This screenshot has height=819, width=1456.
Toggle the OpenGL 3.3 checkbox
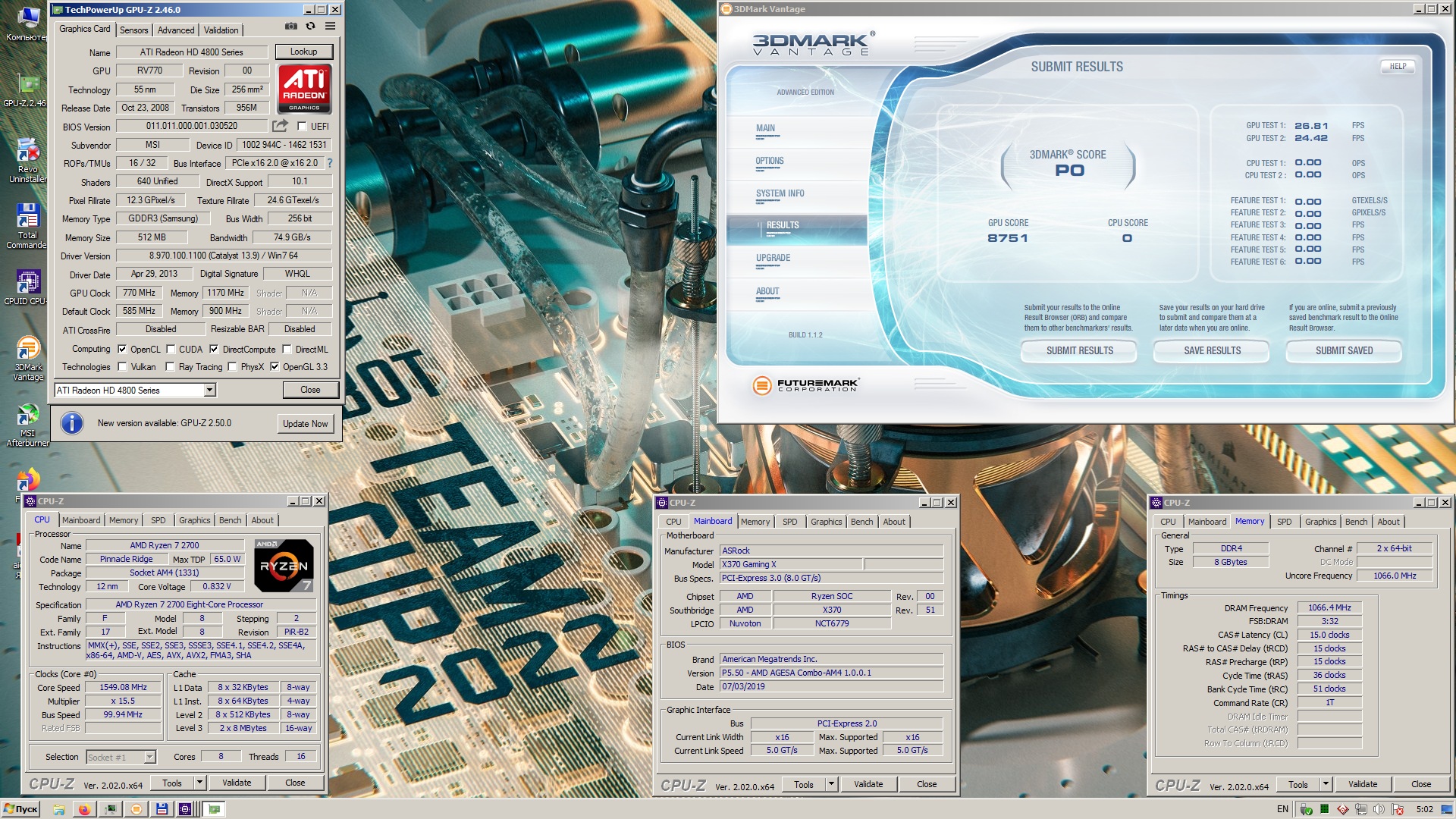(275, 367)
